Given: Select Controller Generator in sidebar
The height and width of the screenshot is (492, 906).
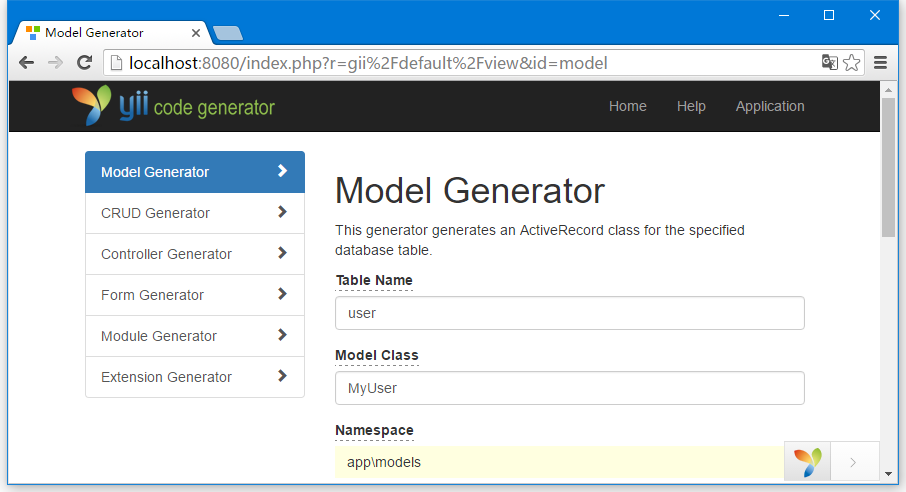Looking at the screenshot, I should click(x=195, y=254).
